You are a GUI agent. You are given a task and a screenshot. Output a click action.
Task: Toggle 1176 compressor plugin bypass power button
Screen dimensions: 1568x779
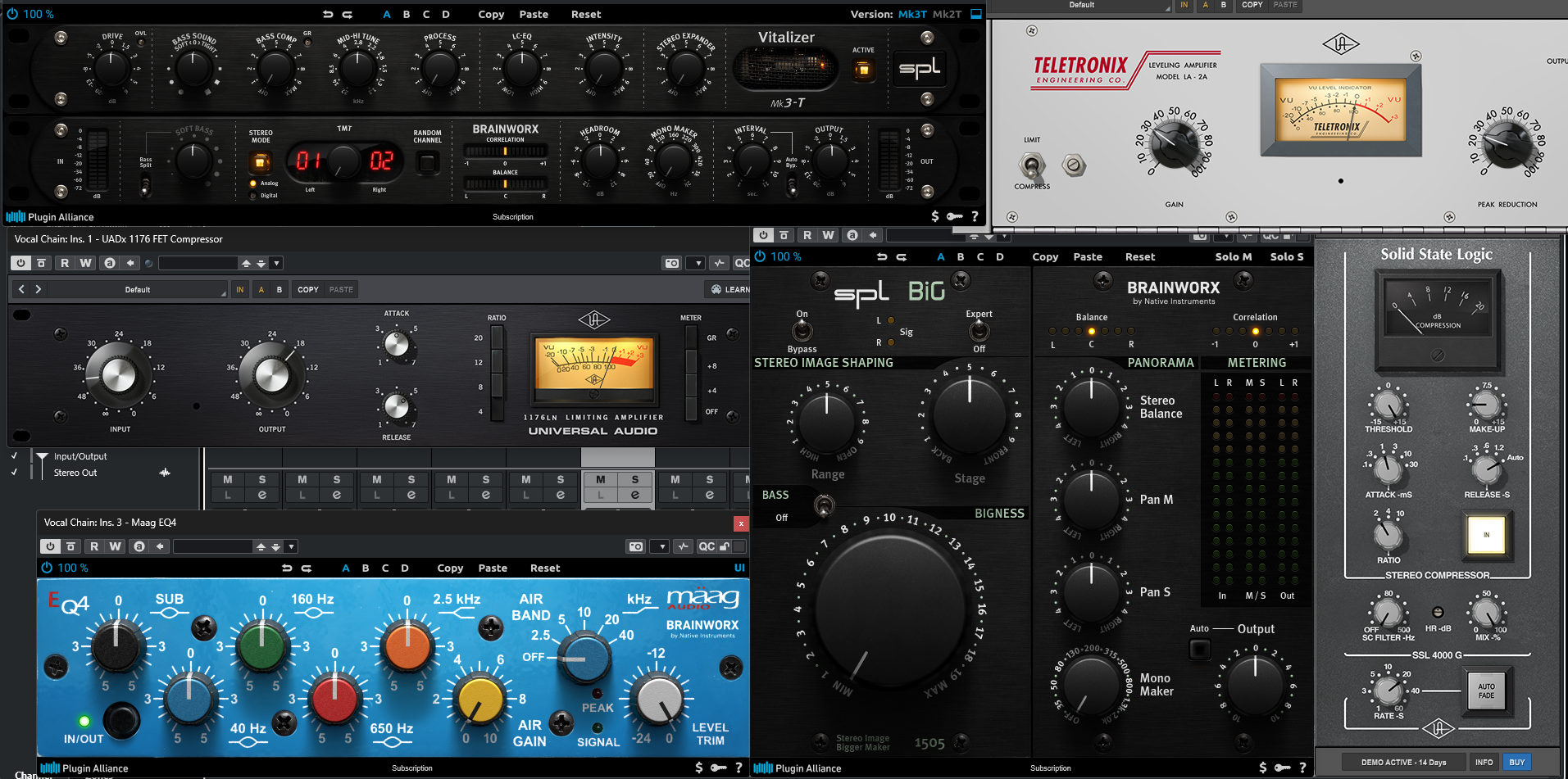tap(21, 263)
